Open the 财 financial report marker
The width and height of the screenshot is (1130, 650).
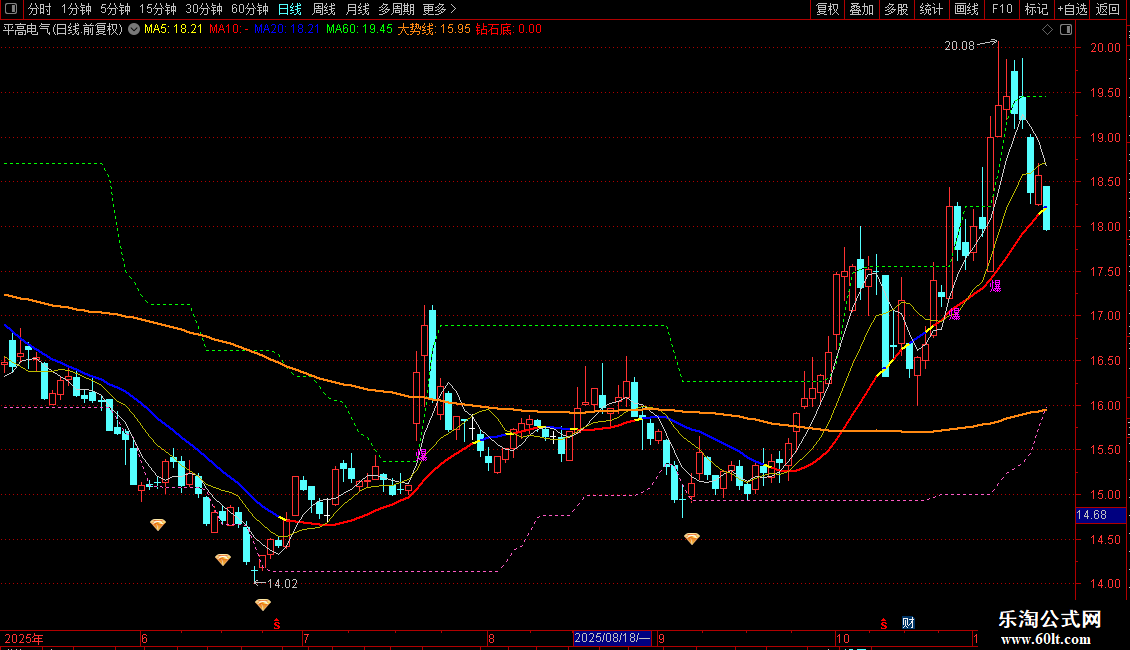908,623
